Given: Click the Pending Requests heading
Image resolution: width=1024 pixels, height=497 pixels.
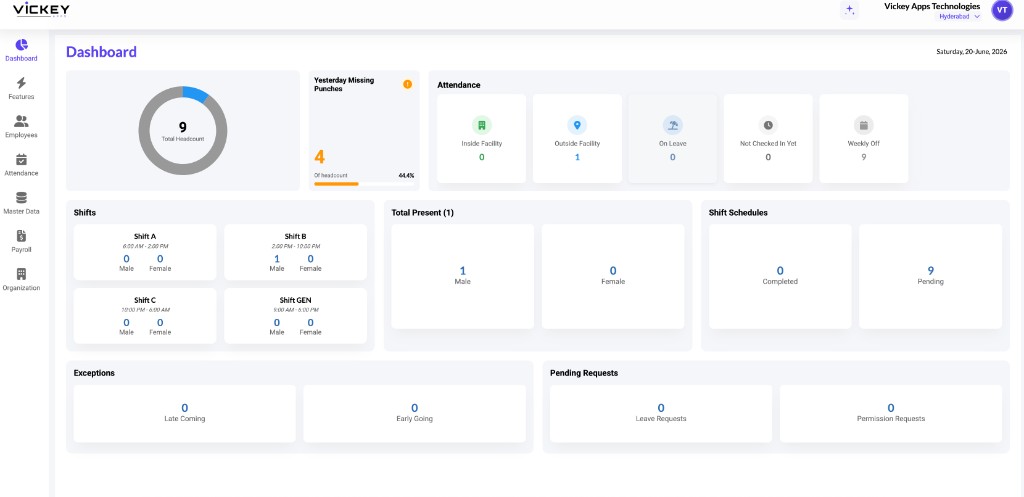Looking at the screenshot, I should click(584, 373).
